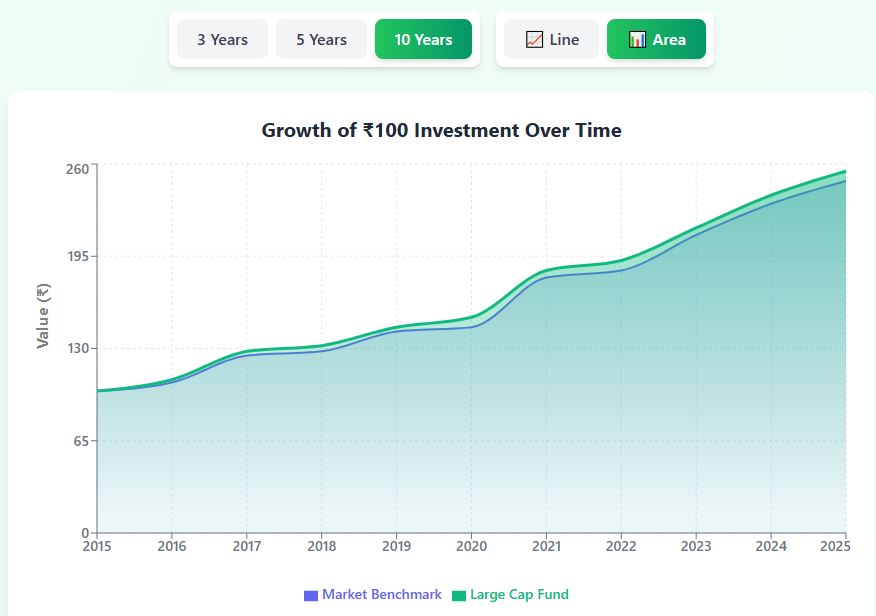Click the Value (₹) y-axis title
This screenshot has height=616, width=876.
pyautogui.click(x=44, y=316)
